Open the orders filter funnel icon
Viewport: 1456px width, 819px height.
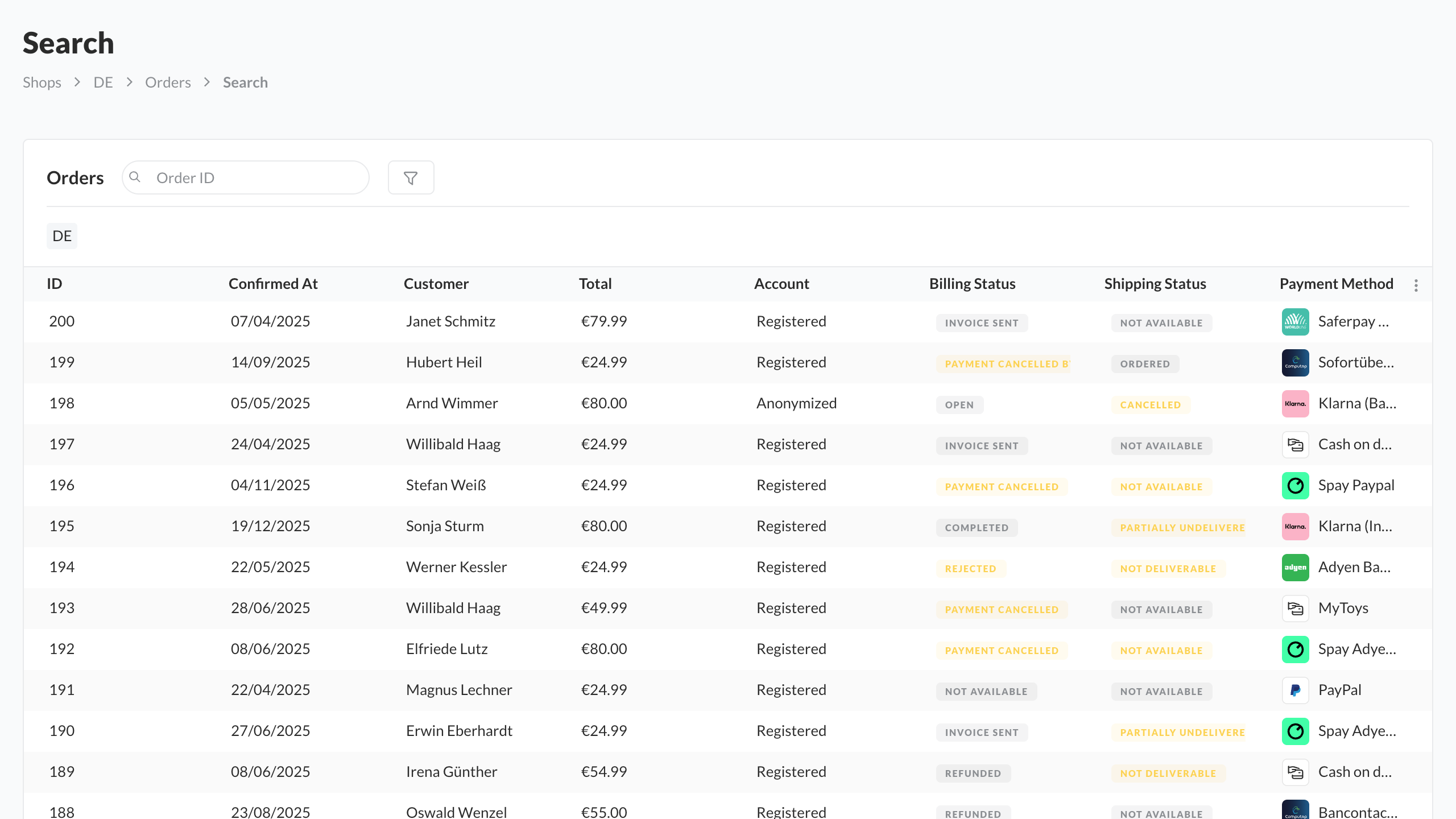click(x=411, y=178)
